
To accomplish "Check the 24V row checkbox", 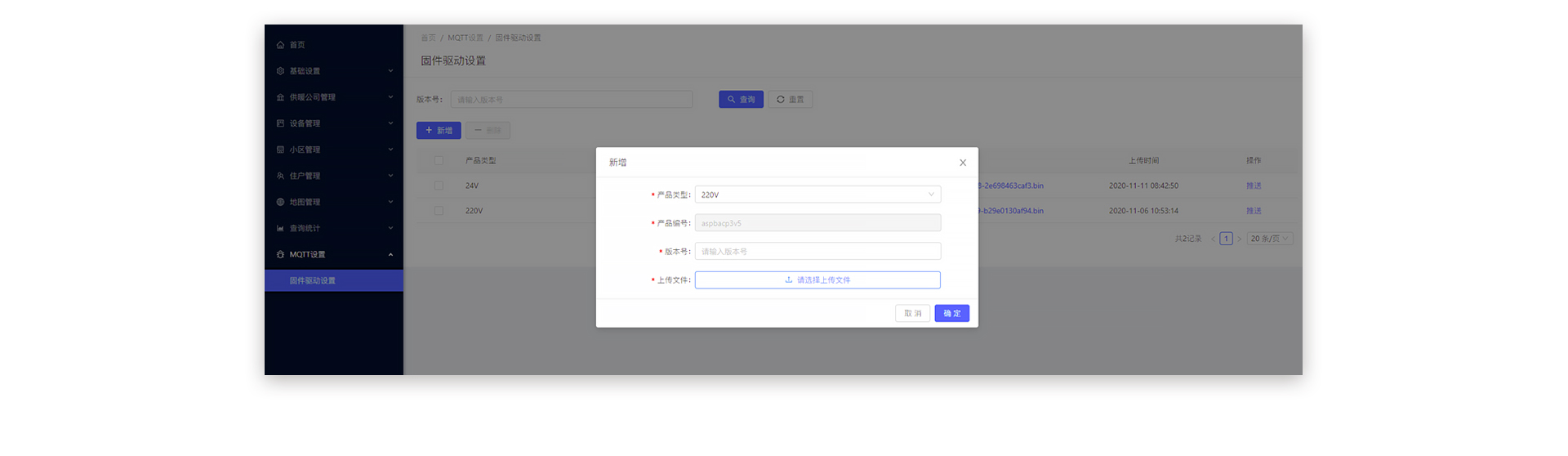I will point(439,186).
